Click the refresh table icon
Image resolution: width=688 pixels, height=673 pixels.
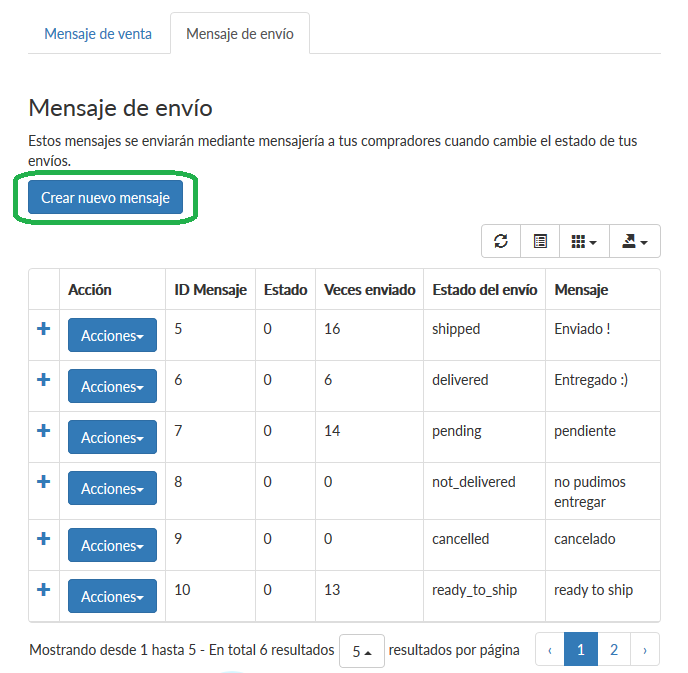pyautogui.click(x=501, y=241)
